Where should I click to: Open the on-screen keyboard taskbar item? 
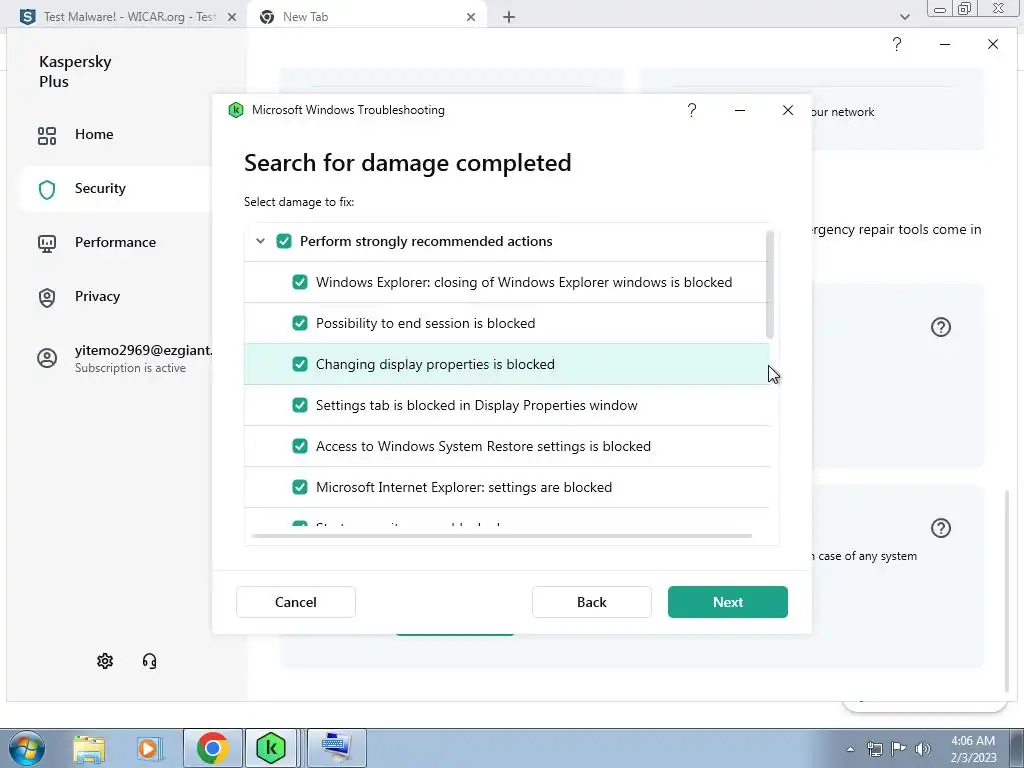336,748
